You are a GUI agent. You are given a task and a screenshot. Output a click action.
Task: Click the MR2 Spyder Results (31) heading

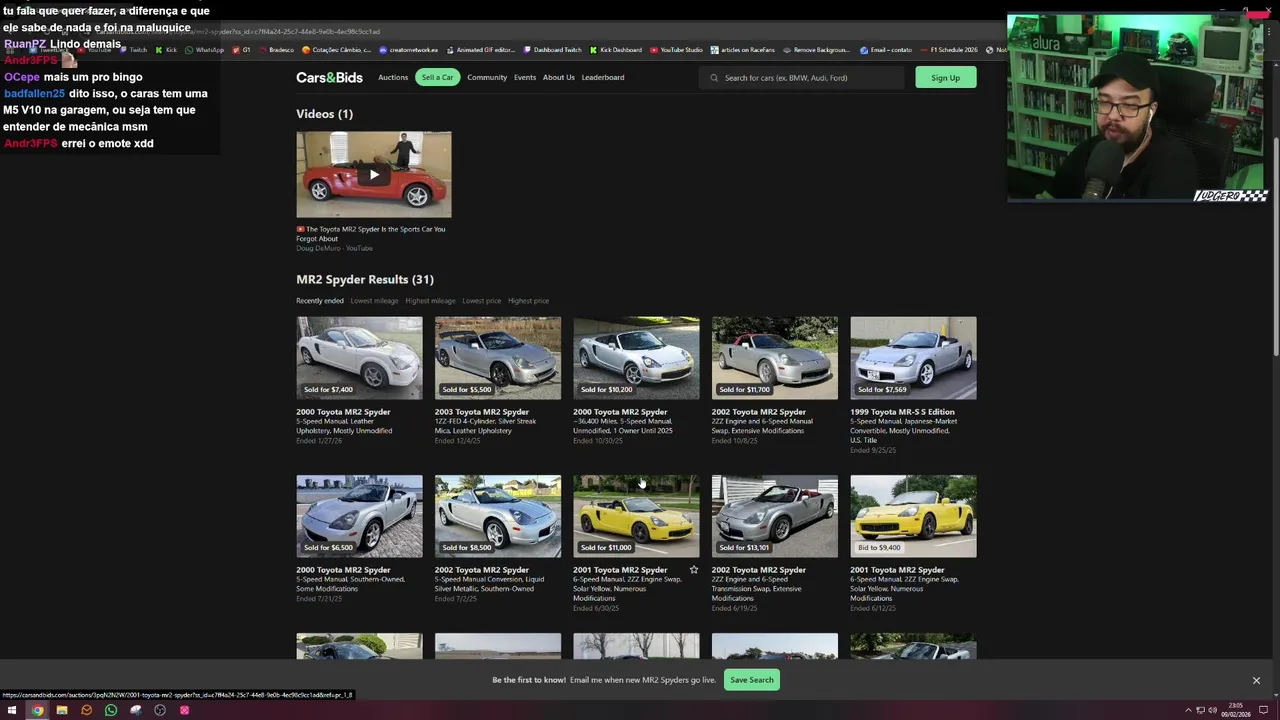pyautogui.click(x=365, y=279)
